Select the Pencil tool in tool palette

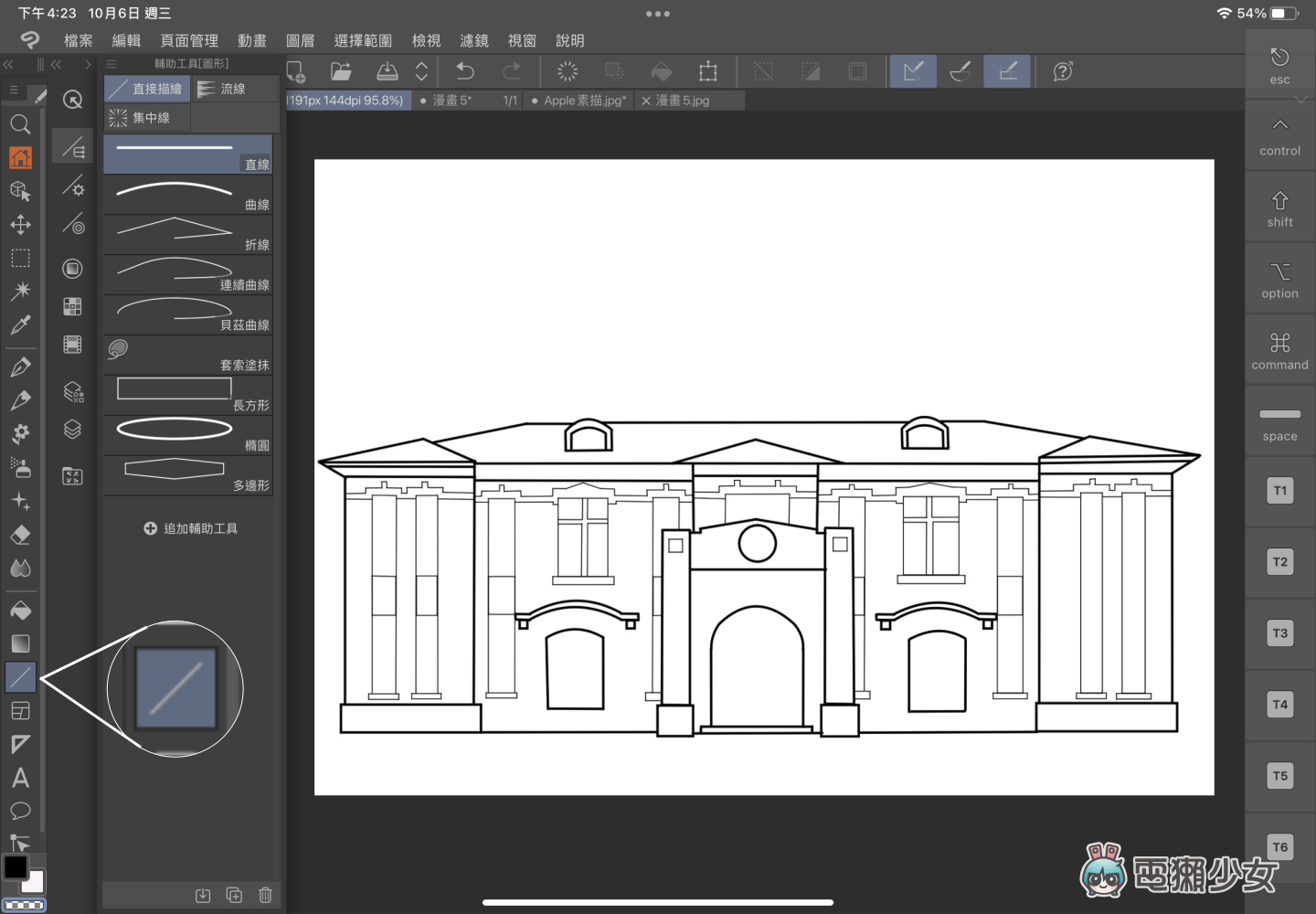point(20,400)
